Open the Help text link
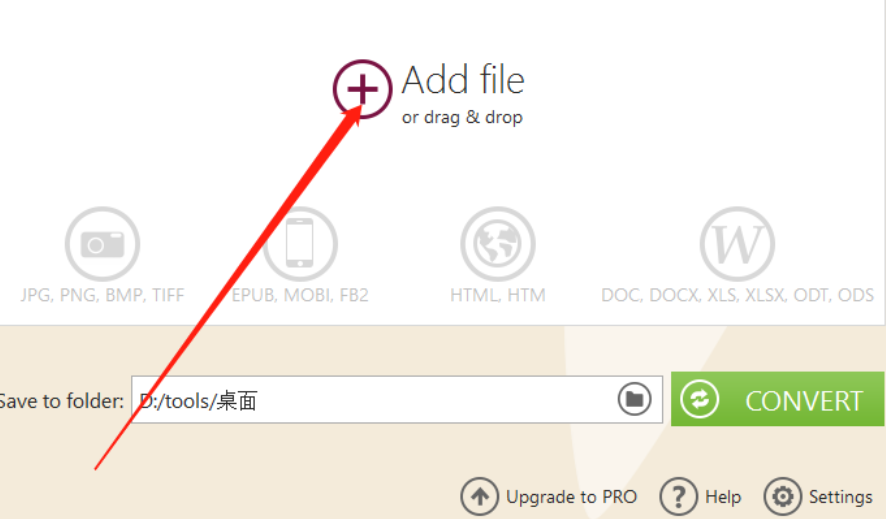Image resolution: width=886 pixels, height=519 pixels. pos(723,496)
